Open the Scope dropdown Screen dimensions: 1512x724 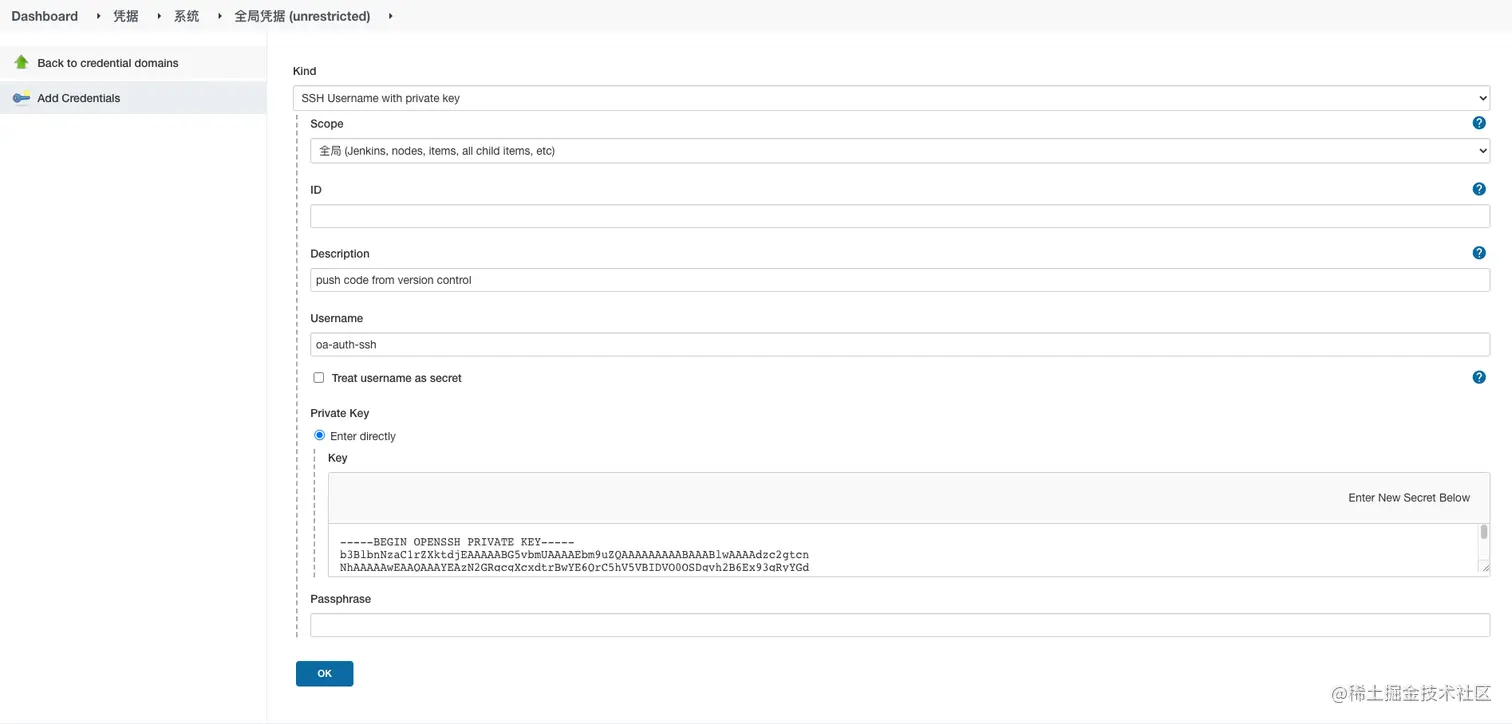(900, 151)
